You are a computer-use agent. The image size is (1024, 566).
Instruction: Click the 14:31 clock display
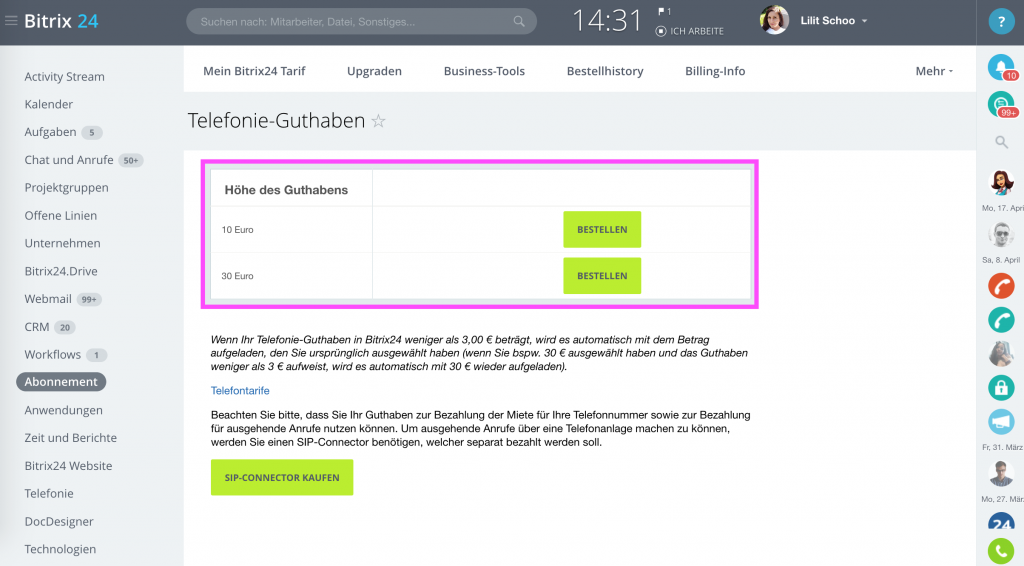[x=607, y=21]
